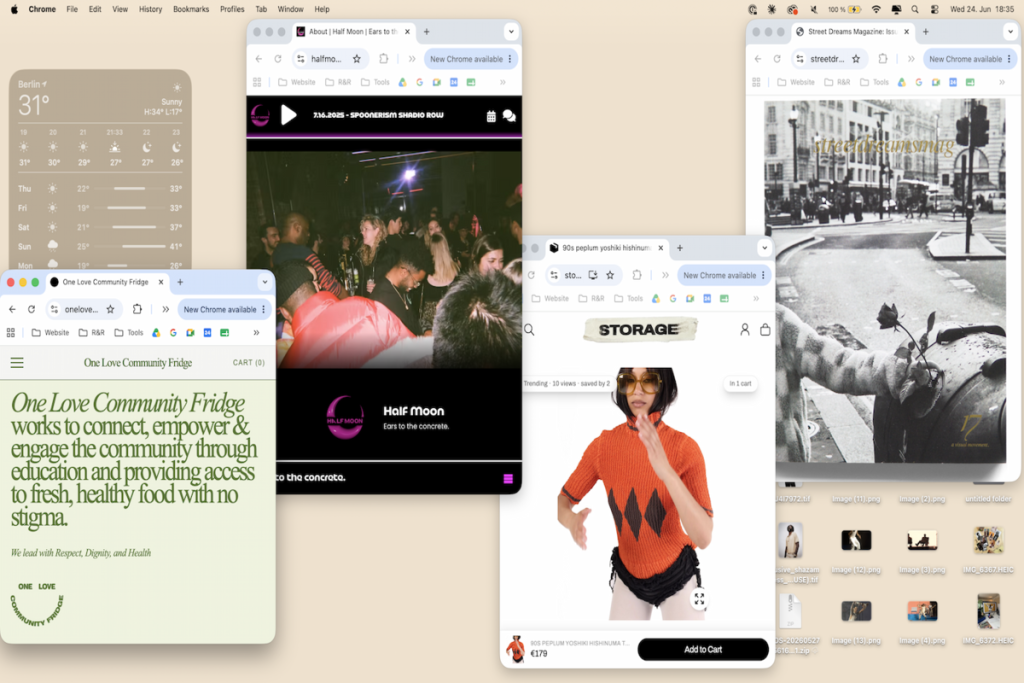Open the Half Moon schedule calendar icon
This screenshot has height=683, width=1024.
point(491,116)
